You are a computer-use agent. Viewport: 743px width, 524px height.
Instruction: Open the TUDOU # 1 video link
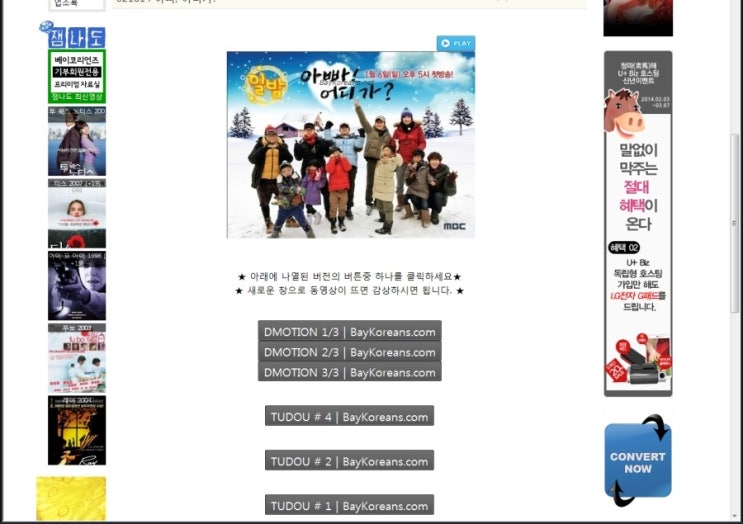point(349,505)
